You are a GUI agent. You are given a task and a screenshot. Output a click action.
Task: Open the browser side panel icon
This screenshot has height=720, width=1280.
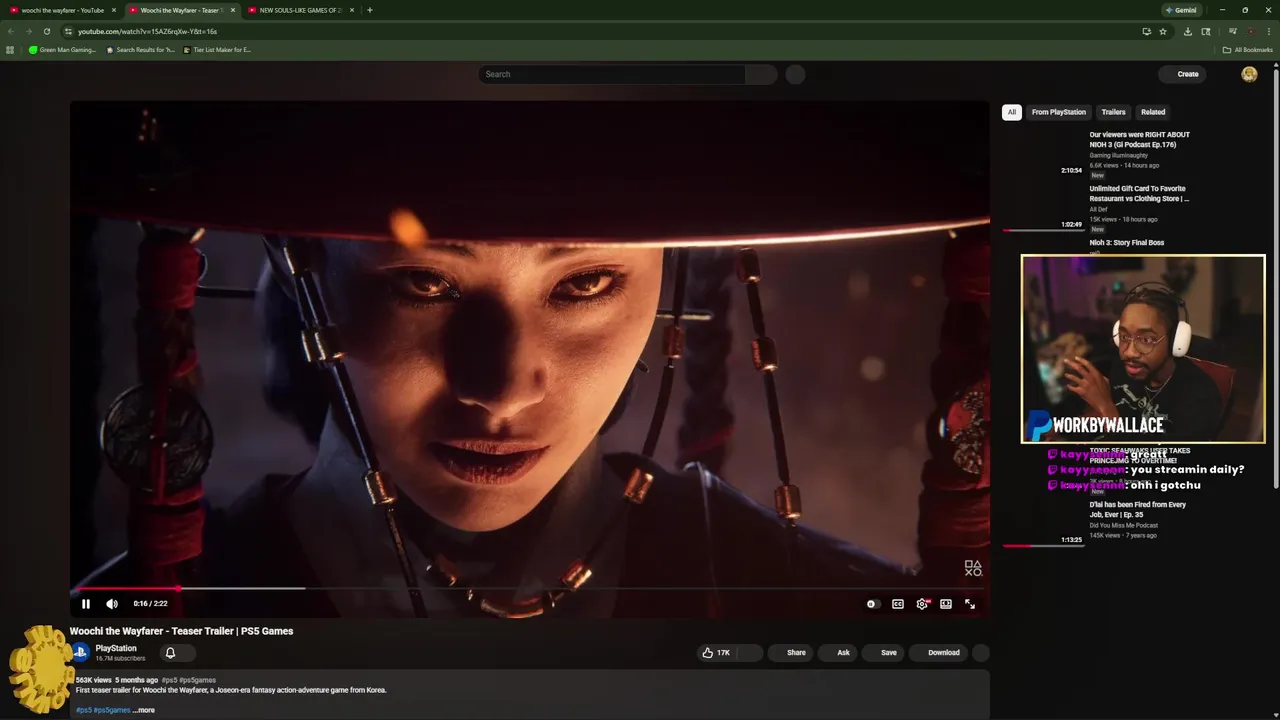pyautogui.click(x=1206, y=31)
